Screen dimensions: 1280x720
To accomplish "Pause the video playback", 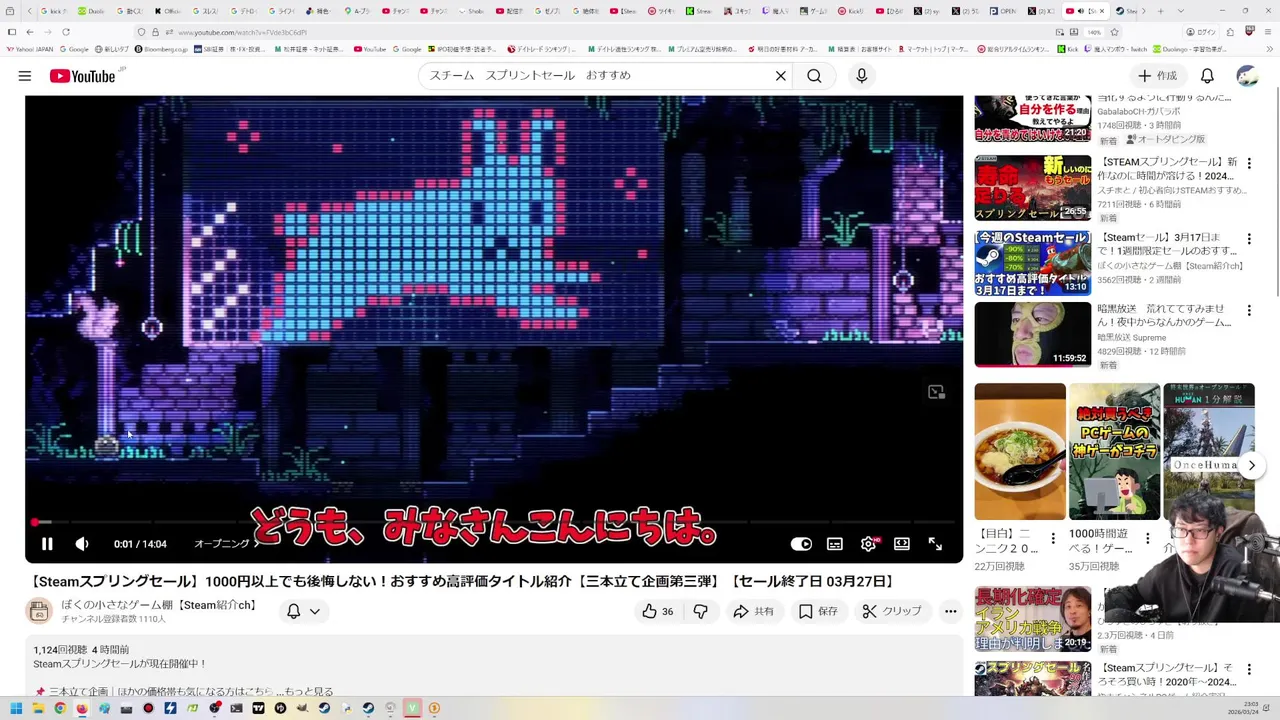I will point(46,544).
